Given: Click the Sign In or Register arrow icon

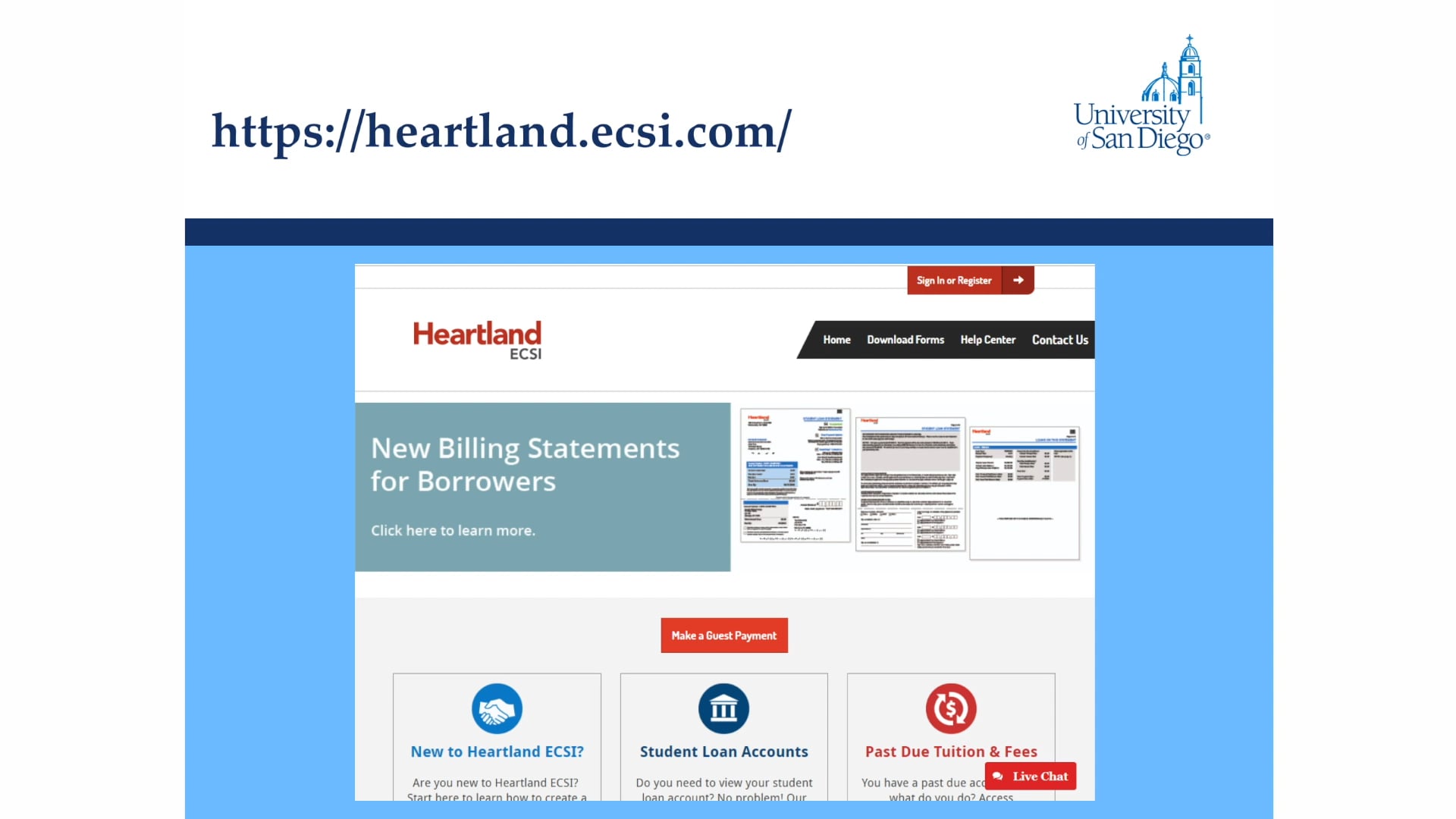Looking at the screenshot, I should [1019, 280].
